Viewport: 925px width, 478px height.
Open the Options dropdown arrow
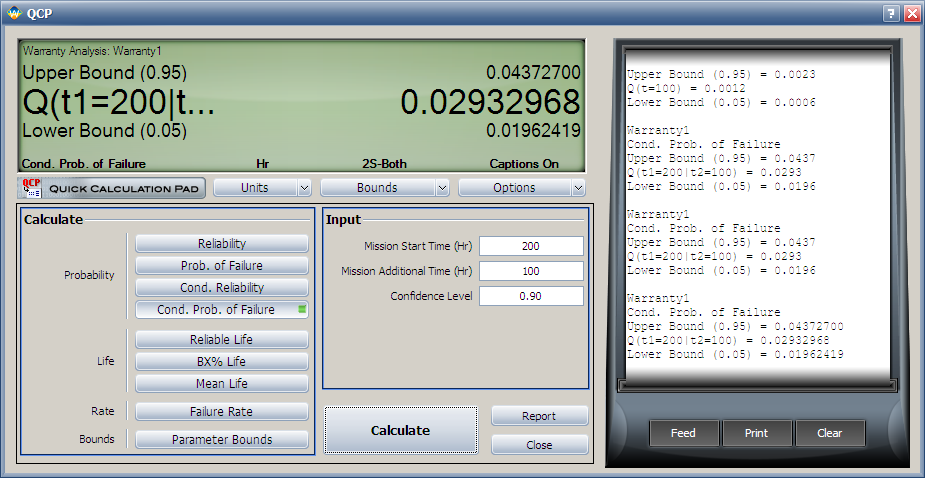(x=578, y=188)
